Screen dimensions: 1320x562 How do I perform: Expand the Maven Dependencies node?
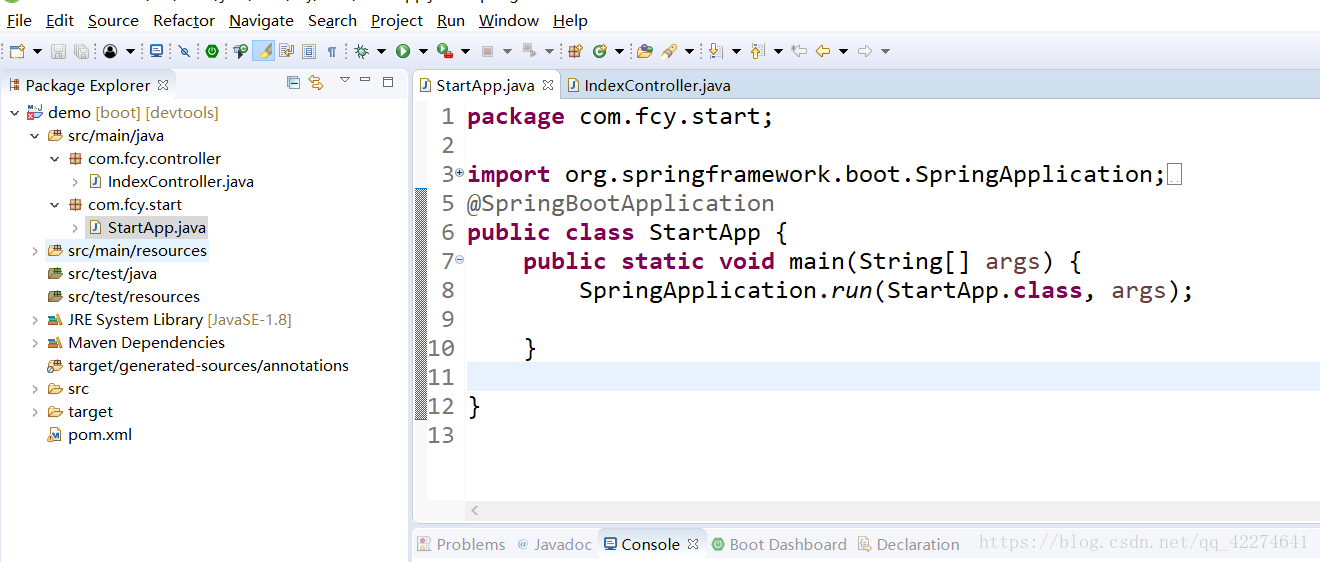coord(35,343)
